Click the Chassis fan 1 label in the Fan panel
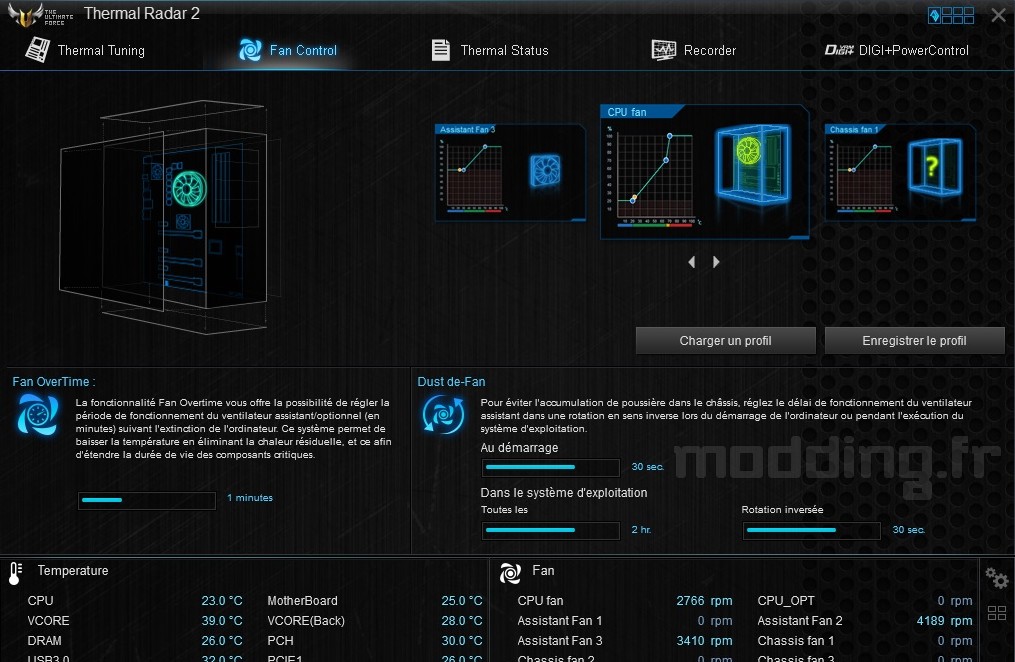 (x=796, y=641)
